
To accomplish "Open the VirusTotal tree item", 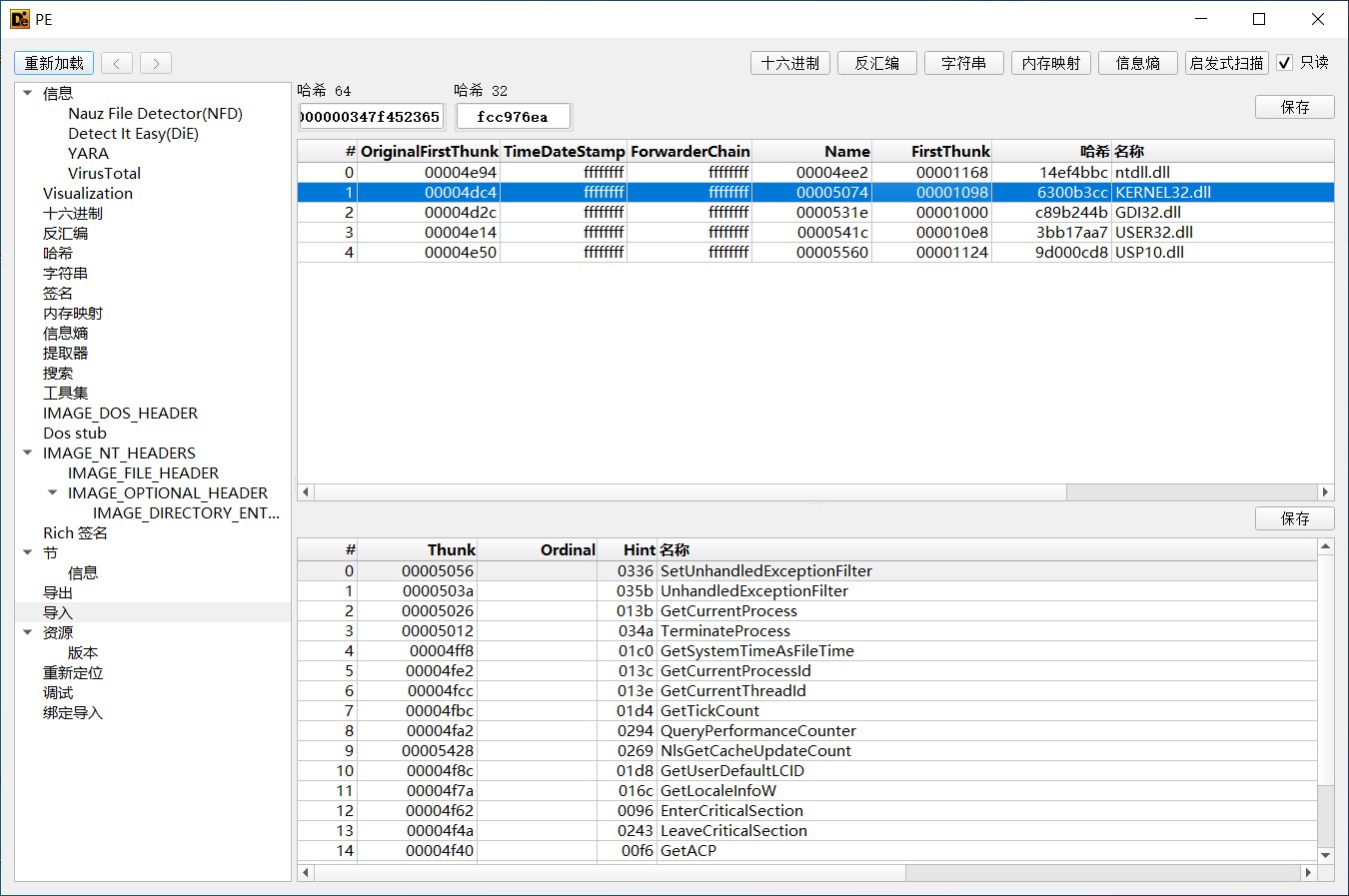I will (x=104, y=173).
